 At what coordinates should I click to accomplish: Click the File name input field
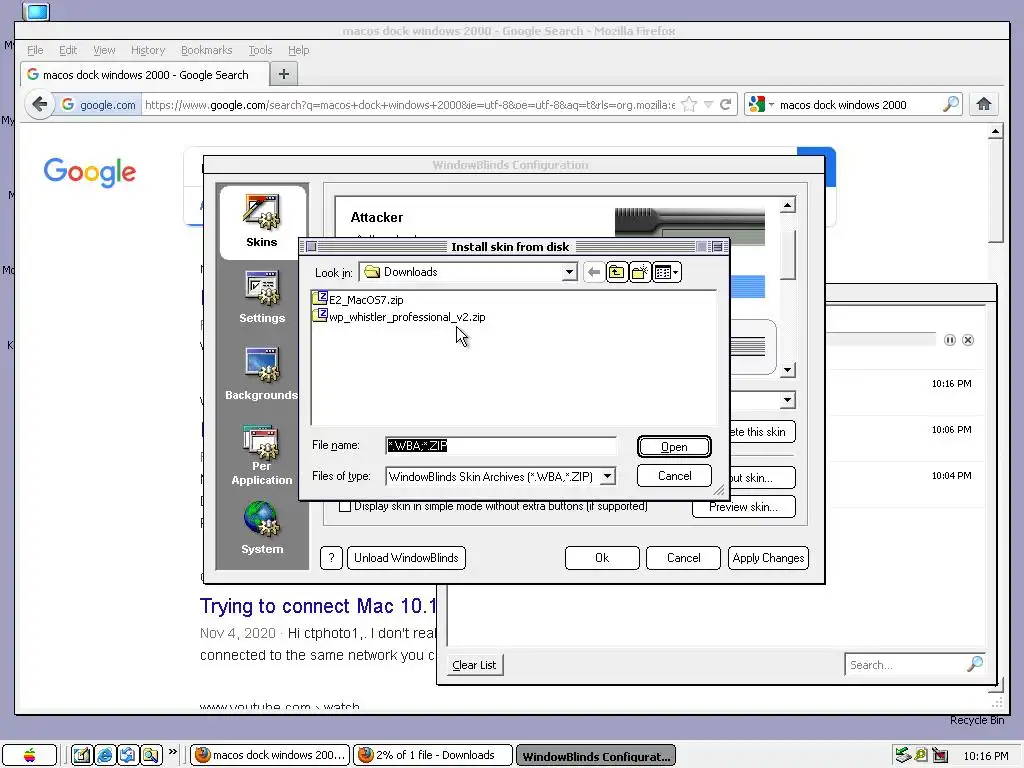point(501,445)
